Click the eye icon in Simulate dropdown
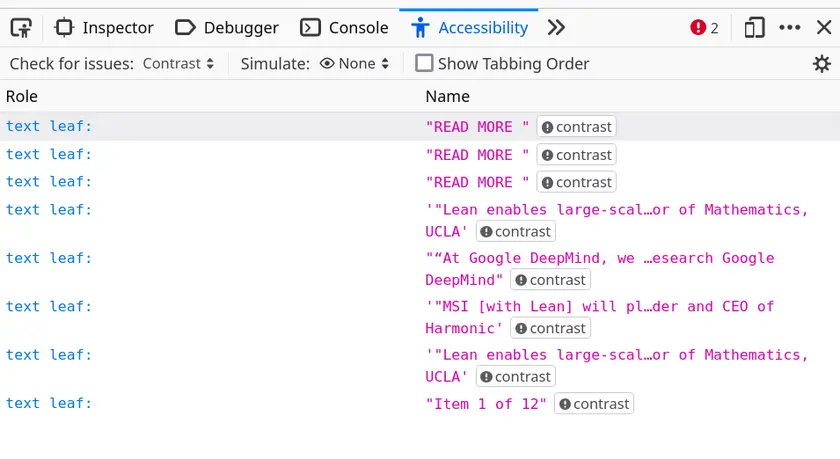This screenshot has height=459, width=840. (327, 64)
